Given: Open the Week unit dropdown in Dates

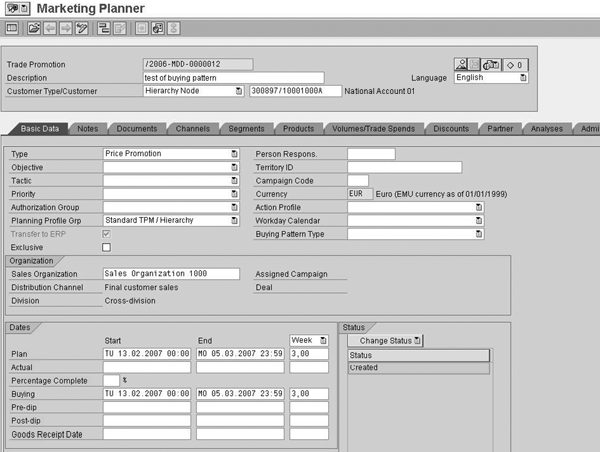Looking at the screenshot, I should coord(322,340).
